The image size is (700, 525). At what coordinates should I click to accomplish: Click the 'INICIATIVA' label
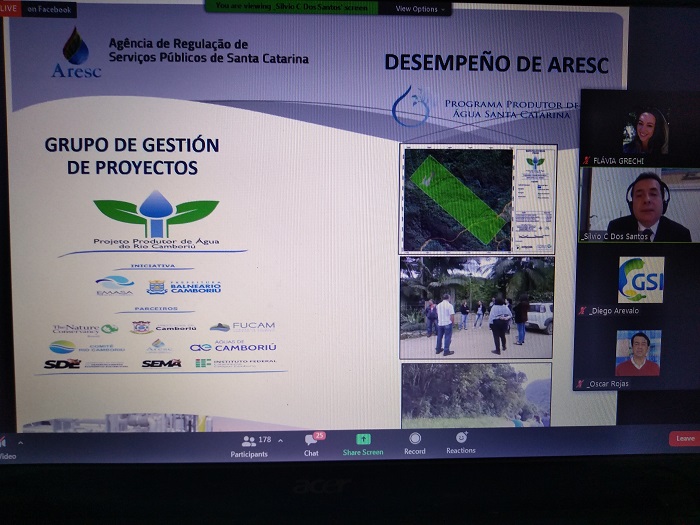pos(153,266)
